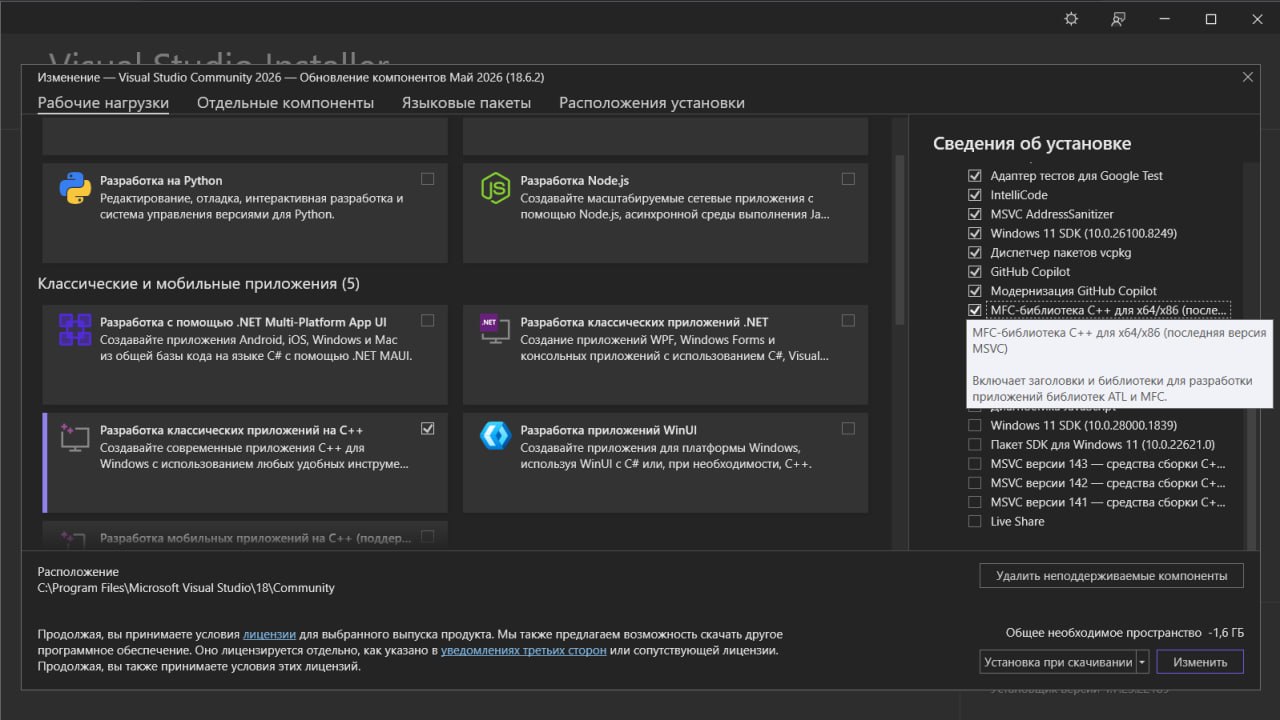Uncheck the Google Test adapter component
1280x720 pixels.
point(975,176)
